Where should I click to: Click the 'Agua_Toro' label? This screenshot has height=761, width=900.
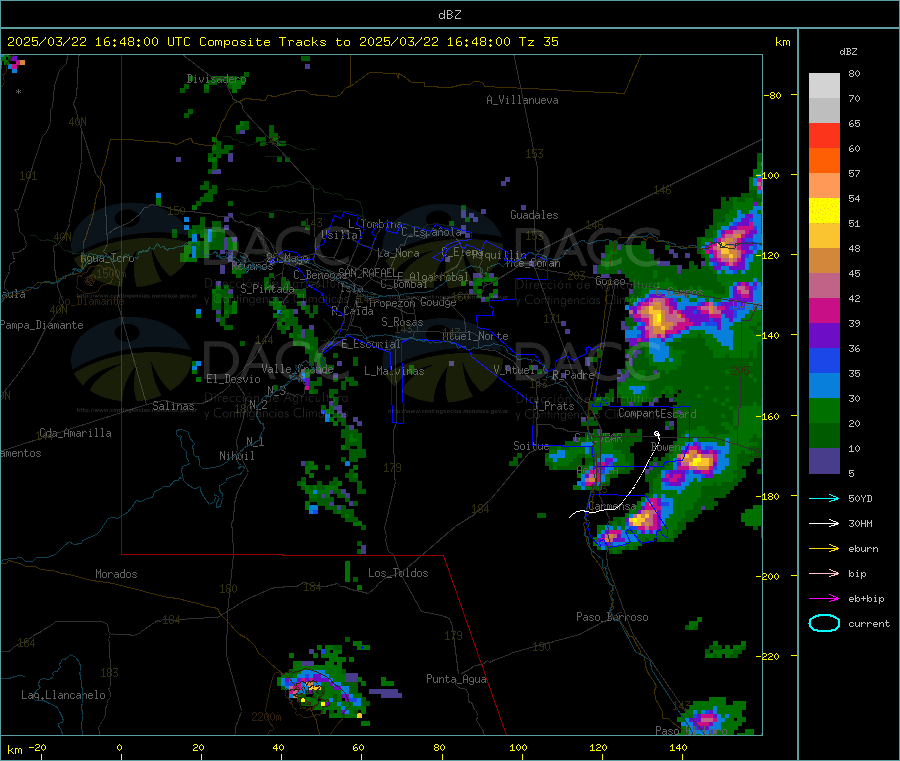click(107, 258)
